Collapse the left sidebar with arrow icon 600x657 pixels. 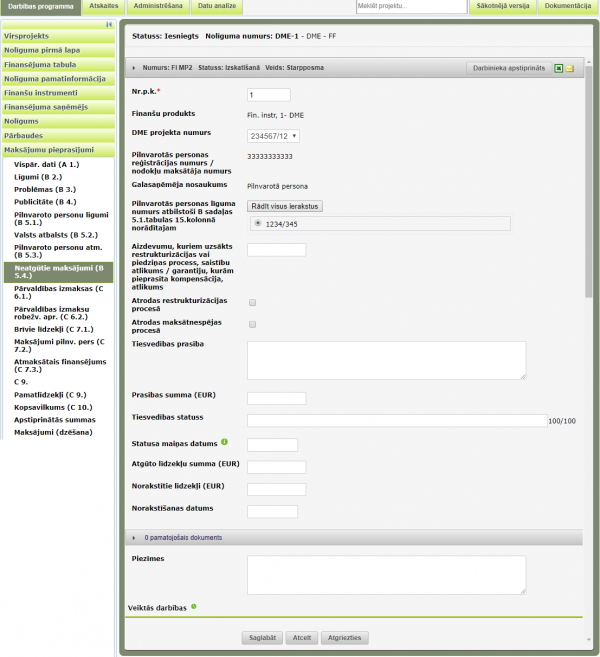[x=108, y=24]
